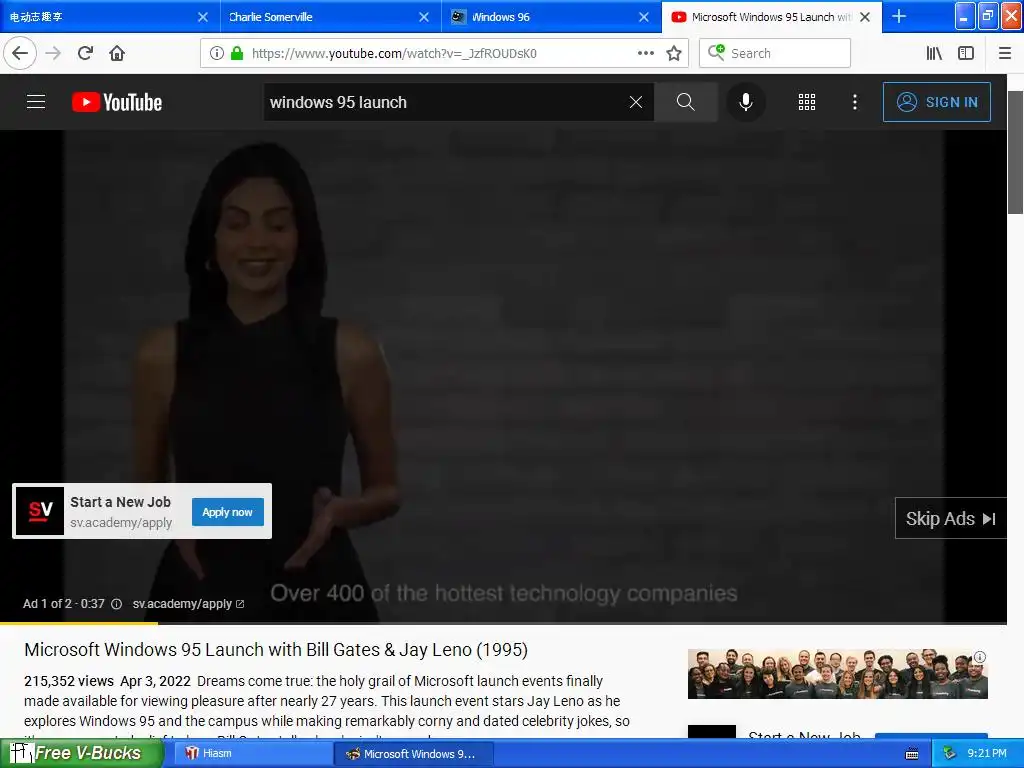Click Apply now on the ad overlay
The height and width of the screenshot is (768, 1024).
[x=227, y=512]
